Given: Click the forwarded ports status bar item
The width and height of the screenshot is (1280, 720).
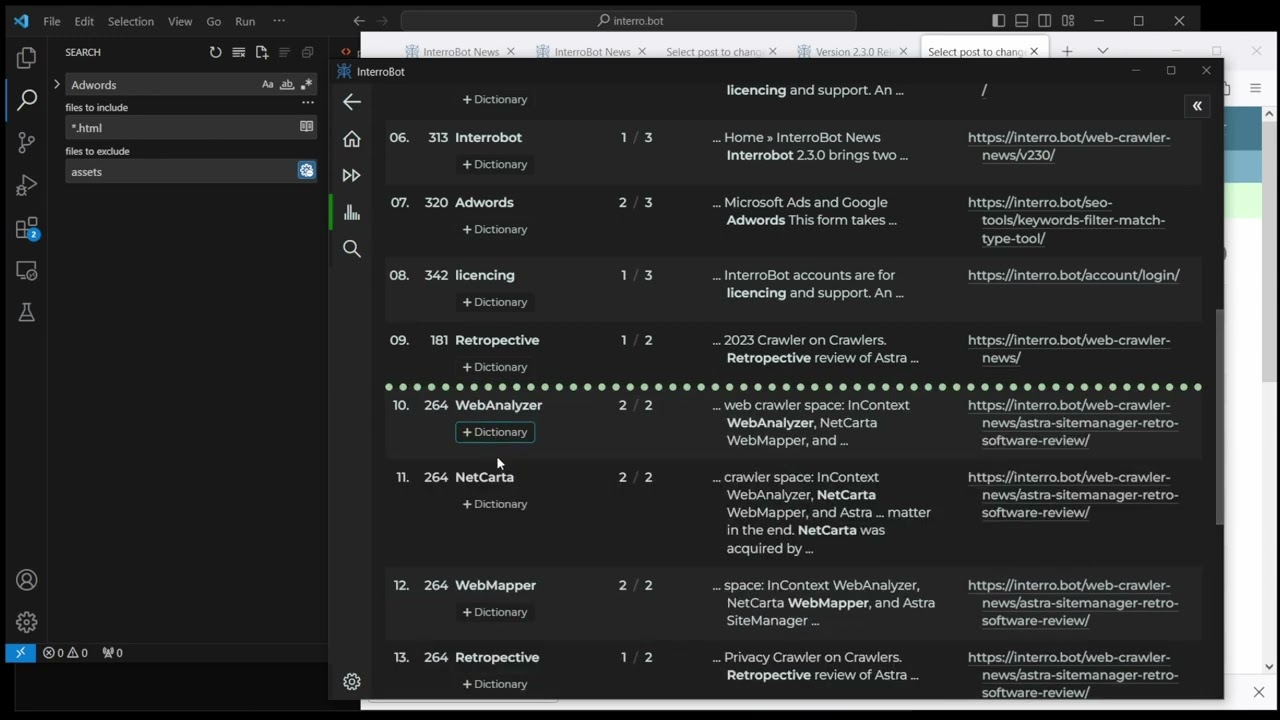Looking at the screenshot, I should tap(112, 653).
